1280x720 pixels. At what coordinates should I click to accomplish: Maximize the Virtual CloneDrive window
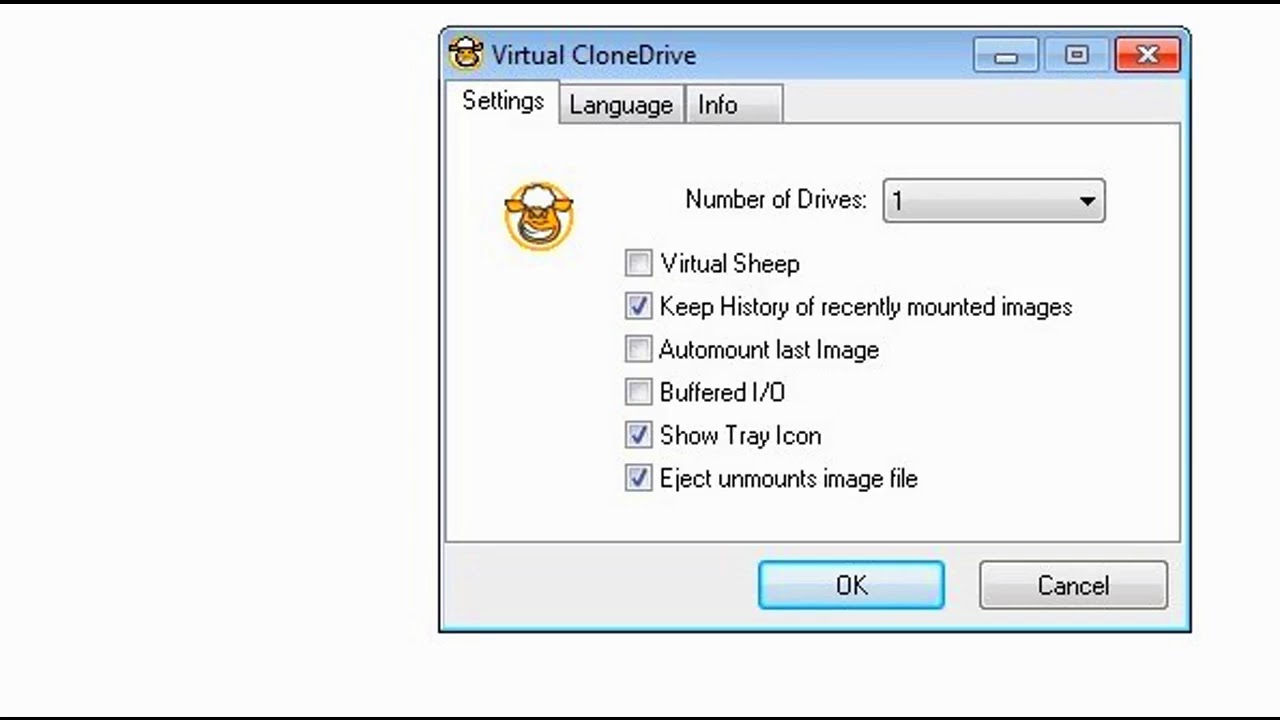(1077, 55)
